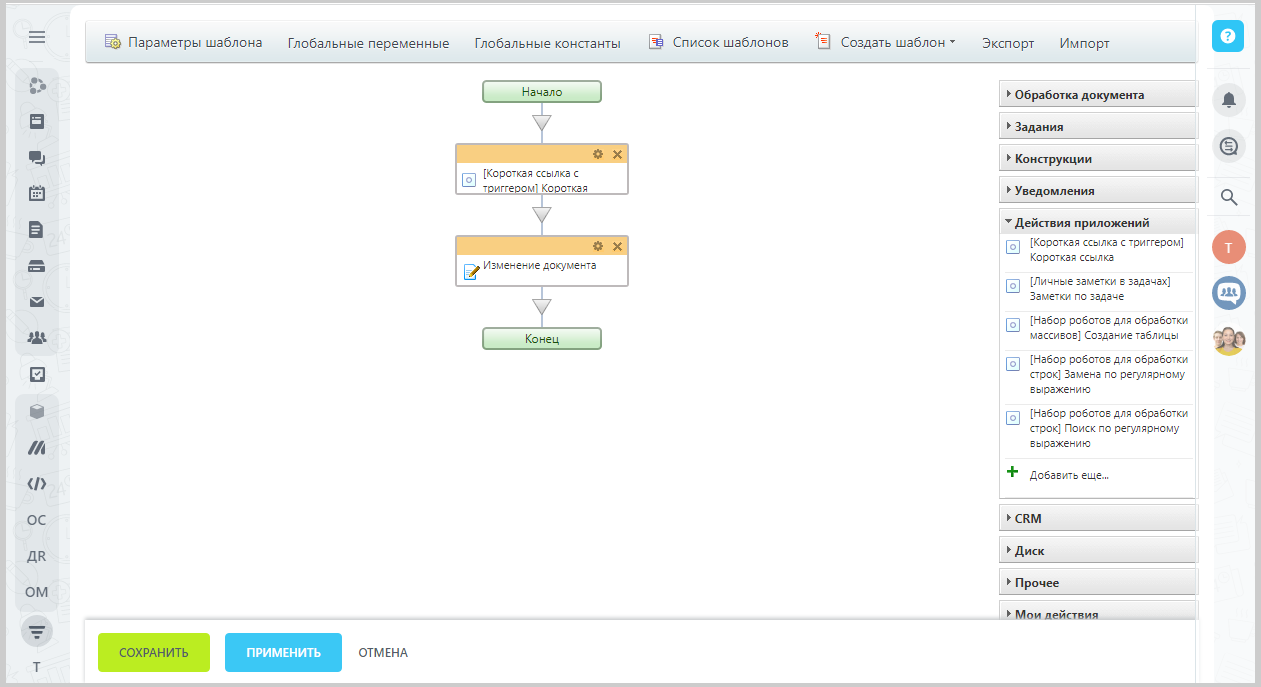1261x687 pixels.
Task: Open the ДR sidebar item
Action: coord(37,556)
